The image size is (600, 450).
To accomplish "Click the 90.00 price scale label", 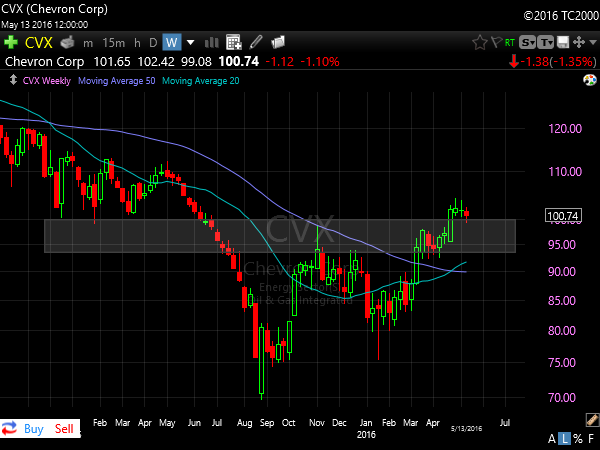I will [x=562, y=272].
